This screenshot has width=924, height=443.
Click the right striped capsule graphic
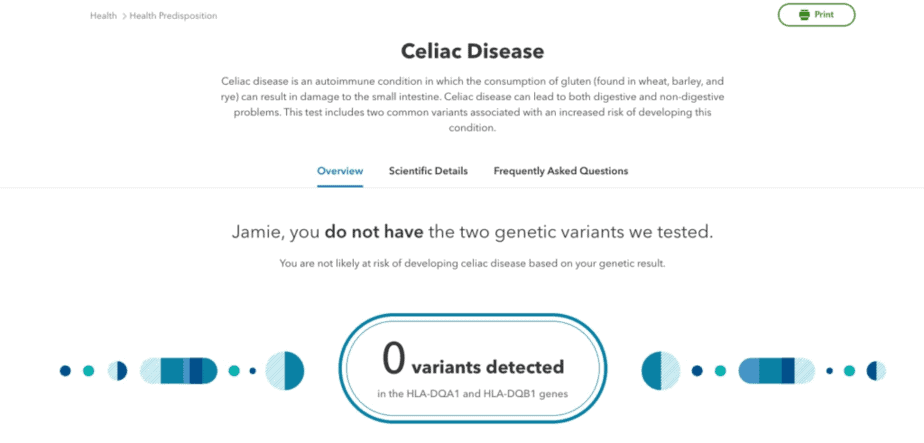tap(777, 371)
